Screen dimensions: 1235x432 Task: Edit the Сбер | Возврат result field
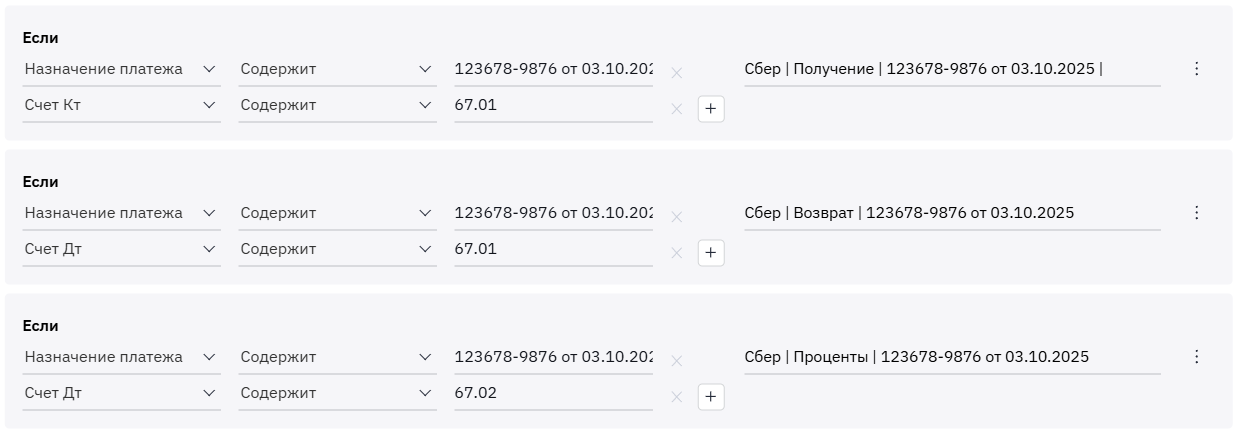pos(951,213)
